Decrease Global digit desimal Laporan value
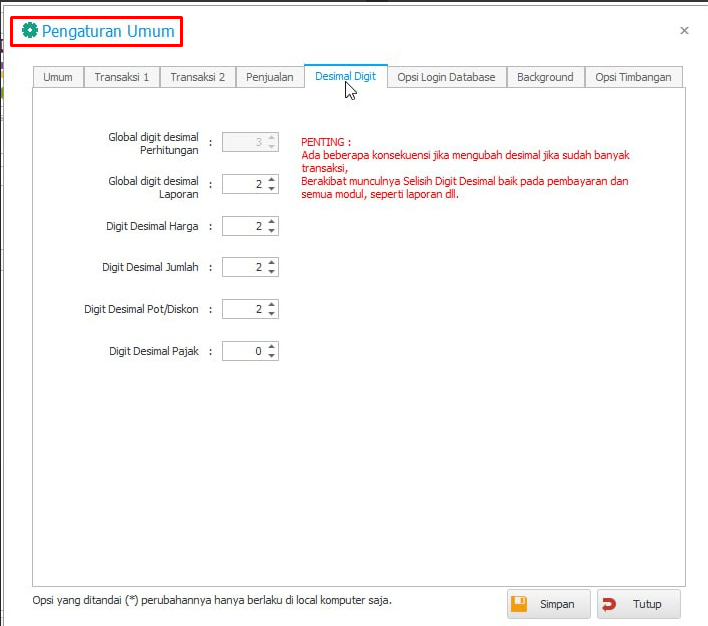 [x=272, y=189]
